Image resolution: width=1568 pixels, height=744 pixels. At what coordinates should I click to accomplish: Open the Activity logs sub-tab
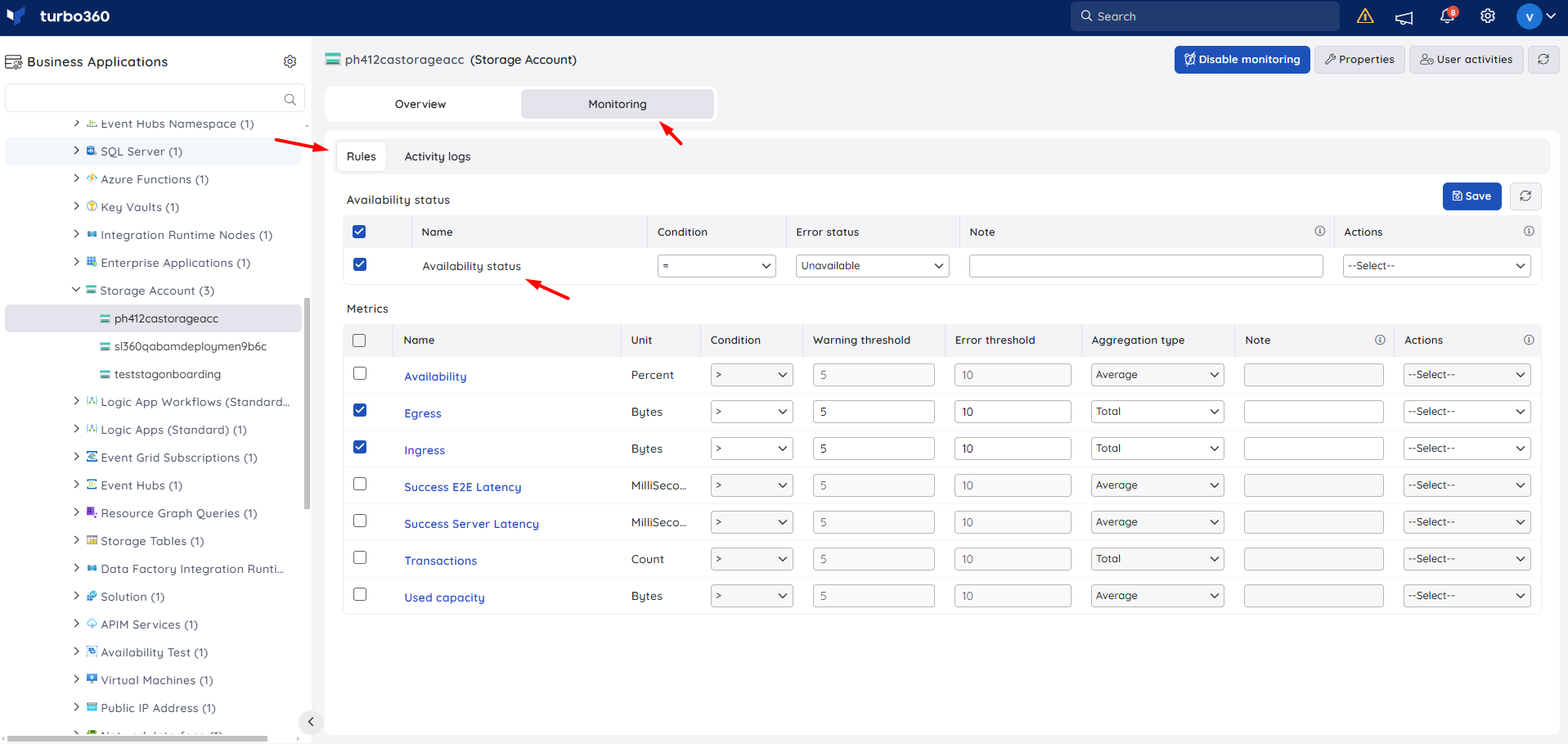438,156
